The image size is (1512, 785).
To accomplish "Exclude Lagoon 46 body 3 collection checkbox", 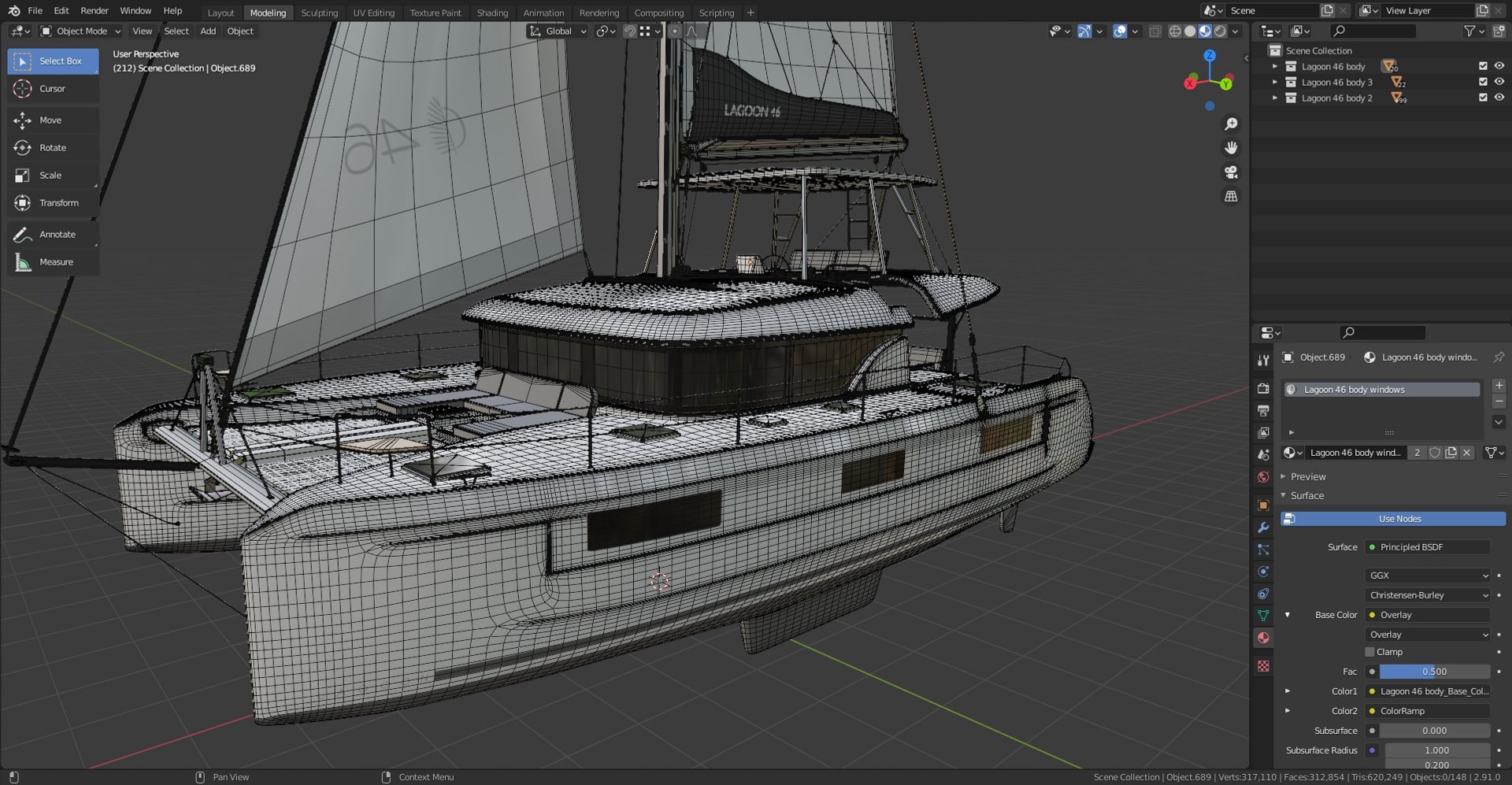I will click(1483, 82).
